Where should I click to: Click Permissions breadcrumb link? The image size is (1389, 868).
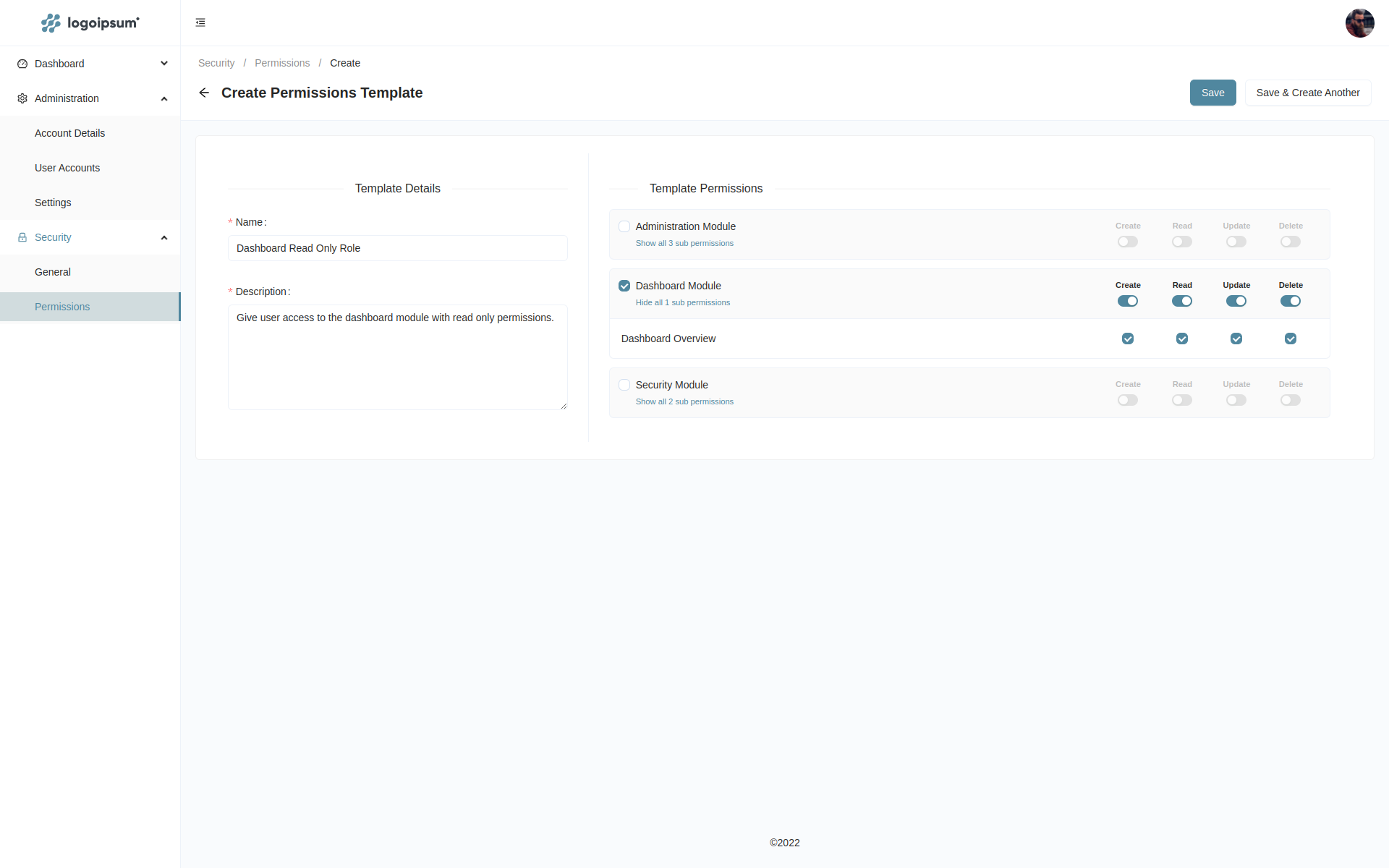282,63
